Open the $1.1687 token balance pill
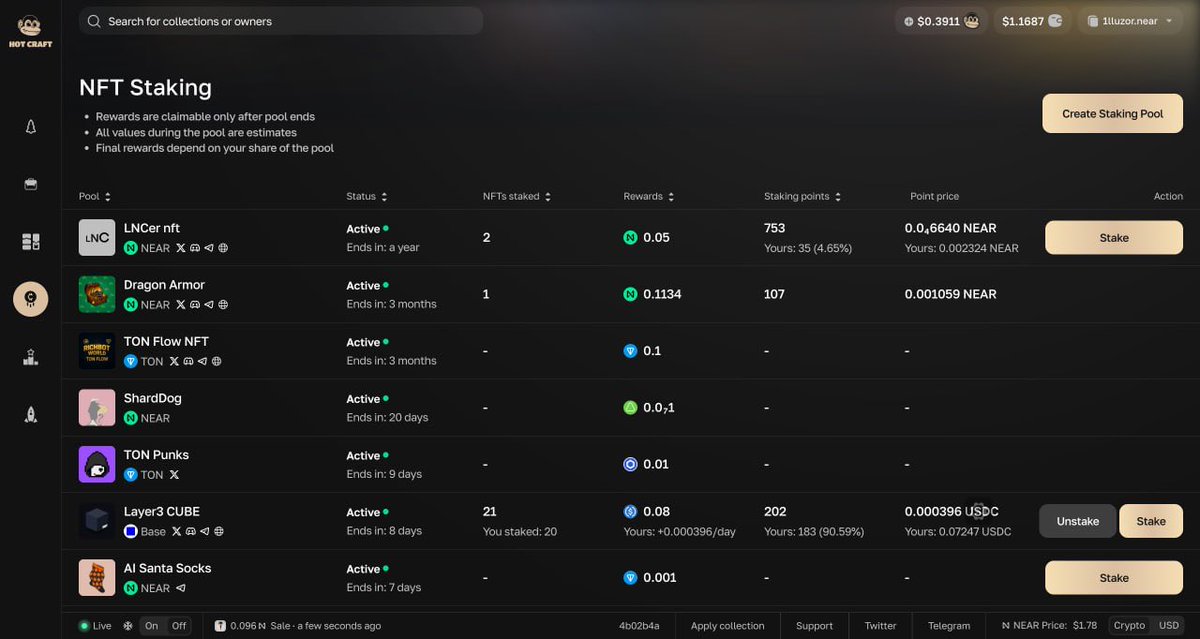Screen dimensions: 1200x639 [x=1032, y=21]
